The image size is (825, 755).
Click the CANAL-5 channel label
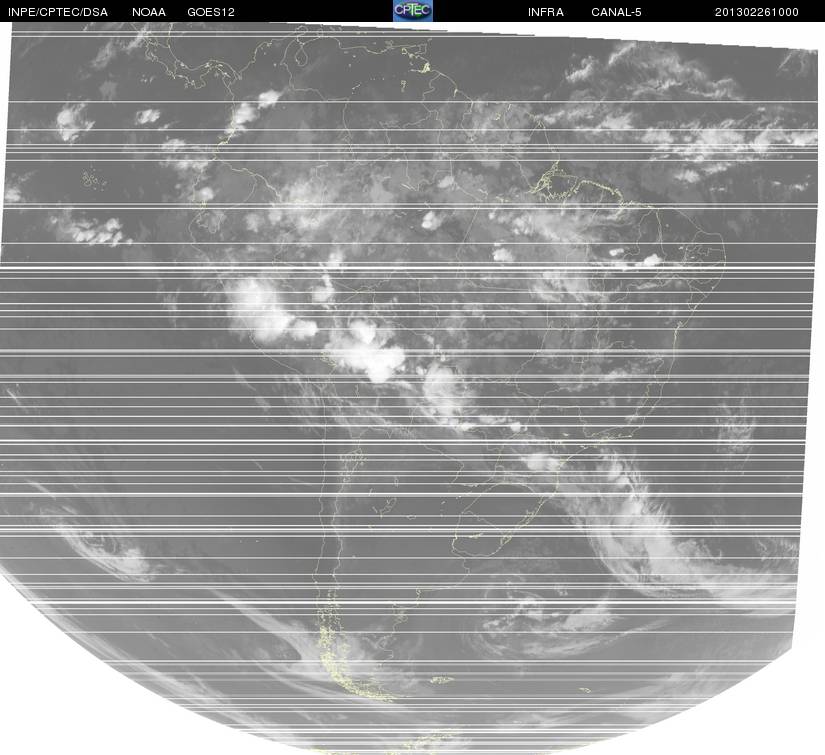[x=616, y=12]
